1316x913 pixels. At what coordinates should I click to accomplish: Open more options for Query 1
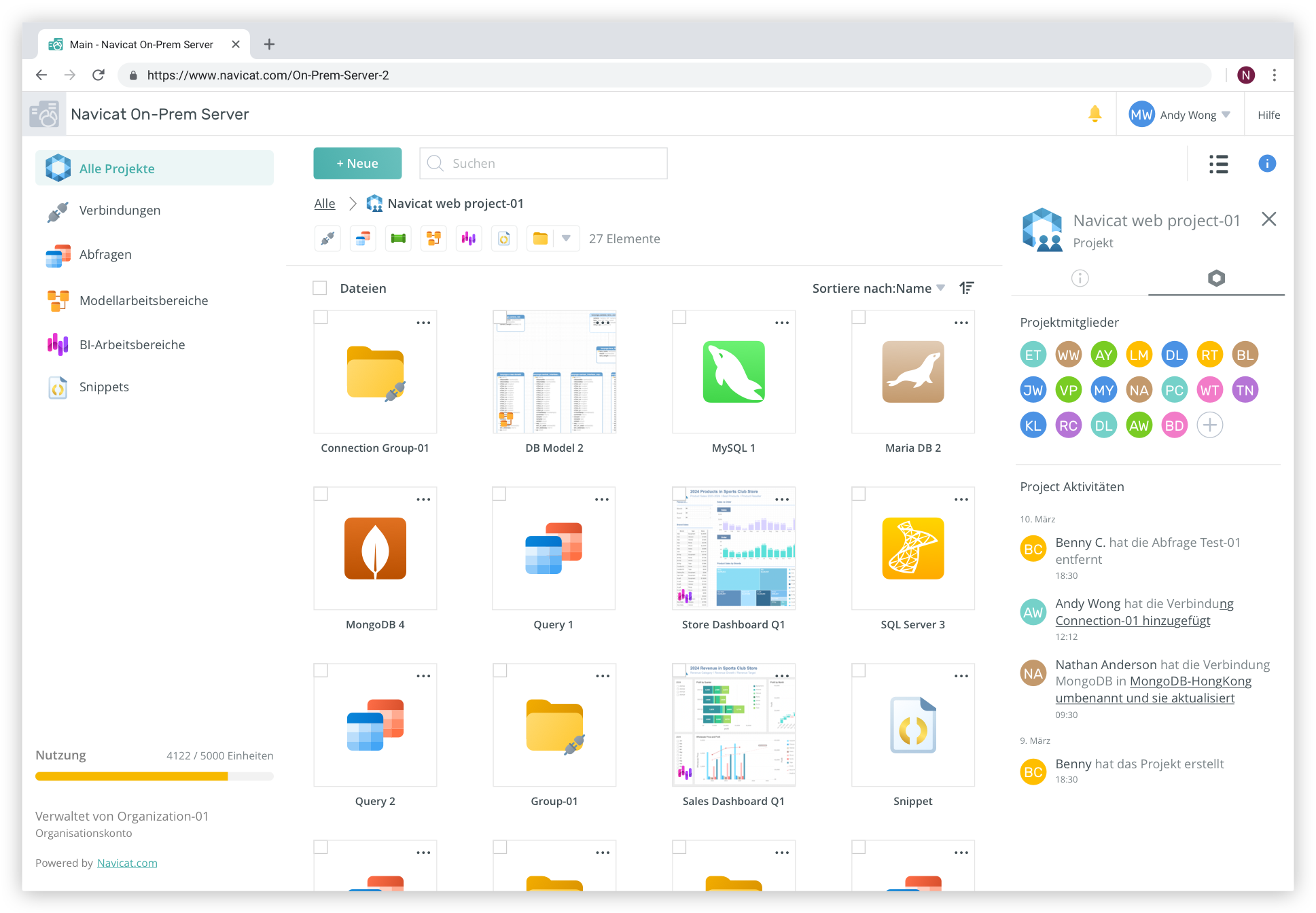point(602,499)
